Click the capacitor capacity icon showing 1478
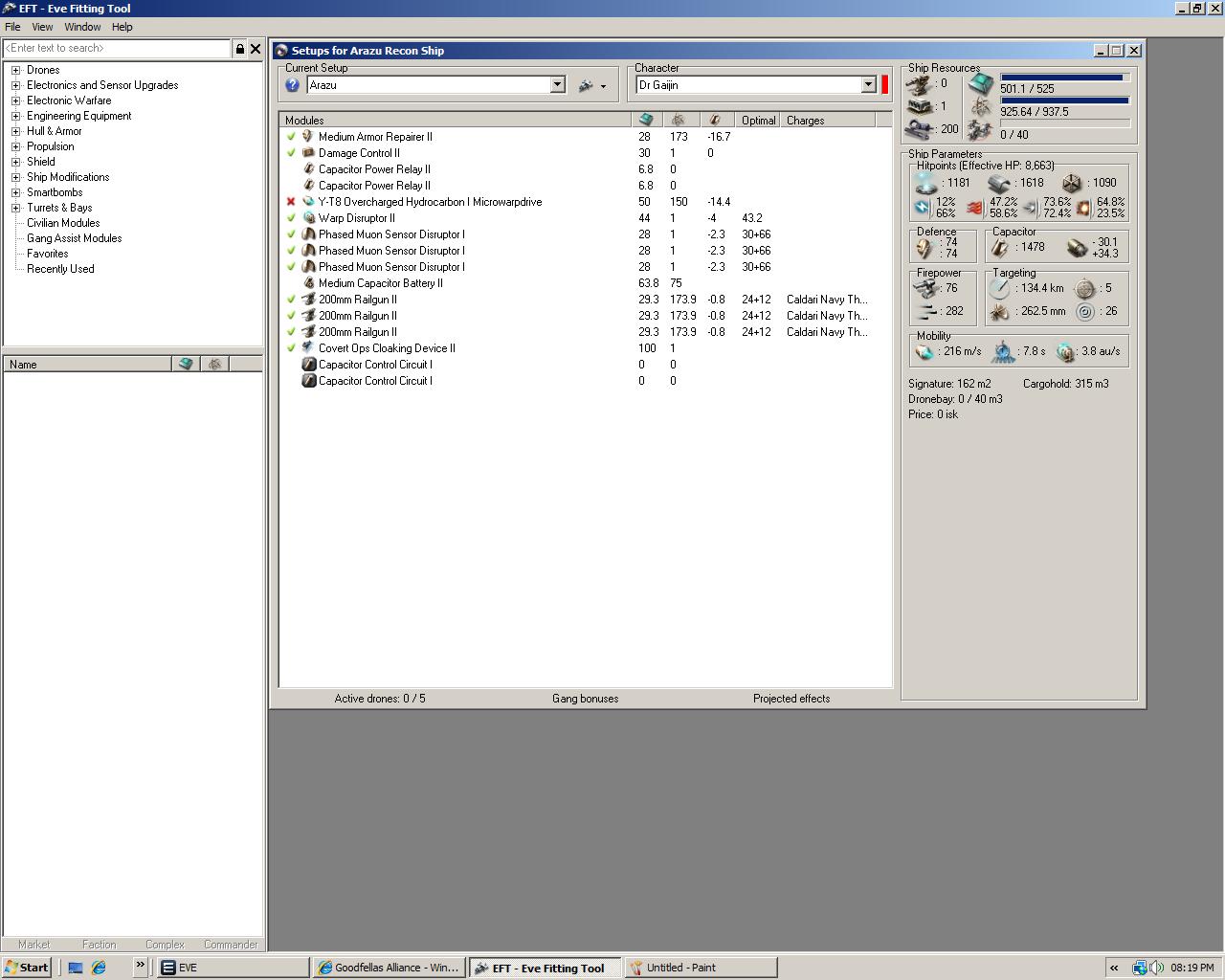 pos(1001,248)
